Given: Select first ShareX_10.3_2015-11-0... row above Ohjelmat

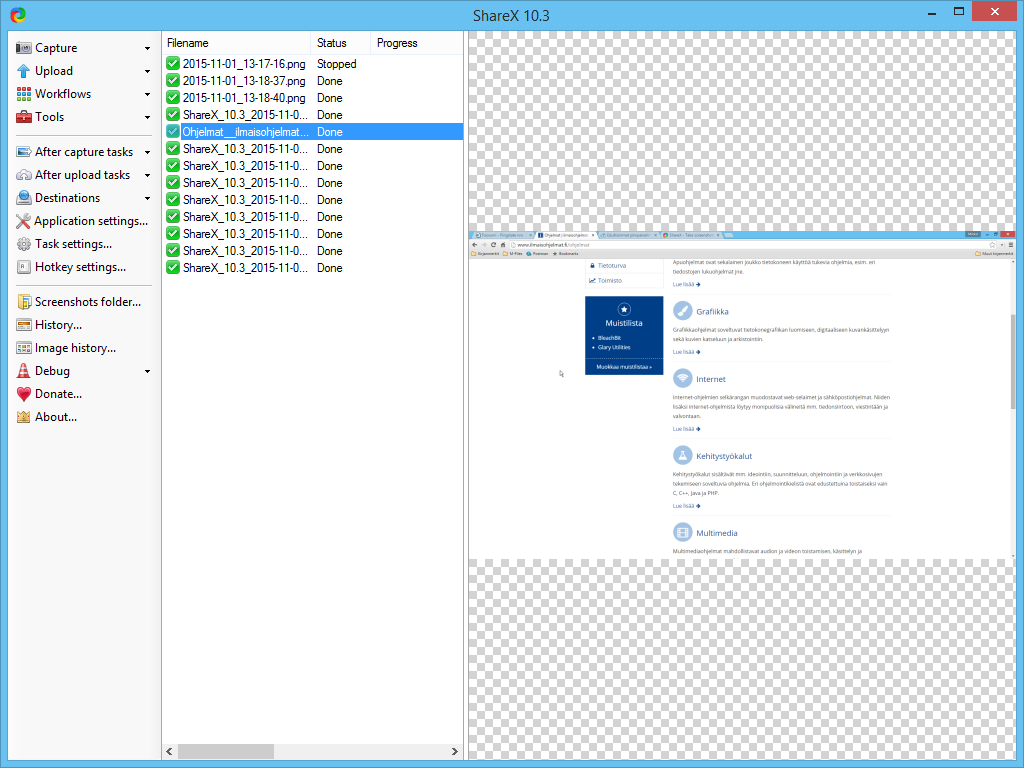Looking at the screenshot, I should pyautogui.click(x=313, y=115).
